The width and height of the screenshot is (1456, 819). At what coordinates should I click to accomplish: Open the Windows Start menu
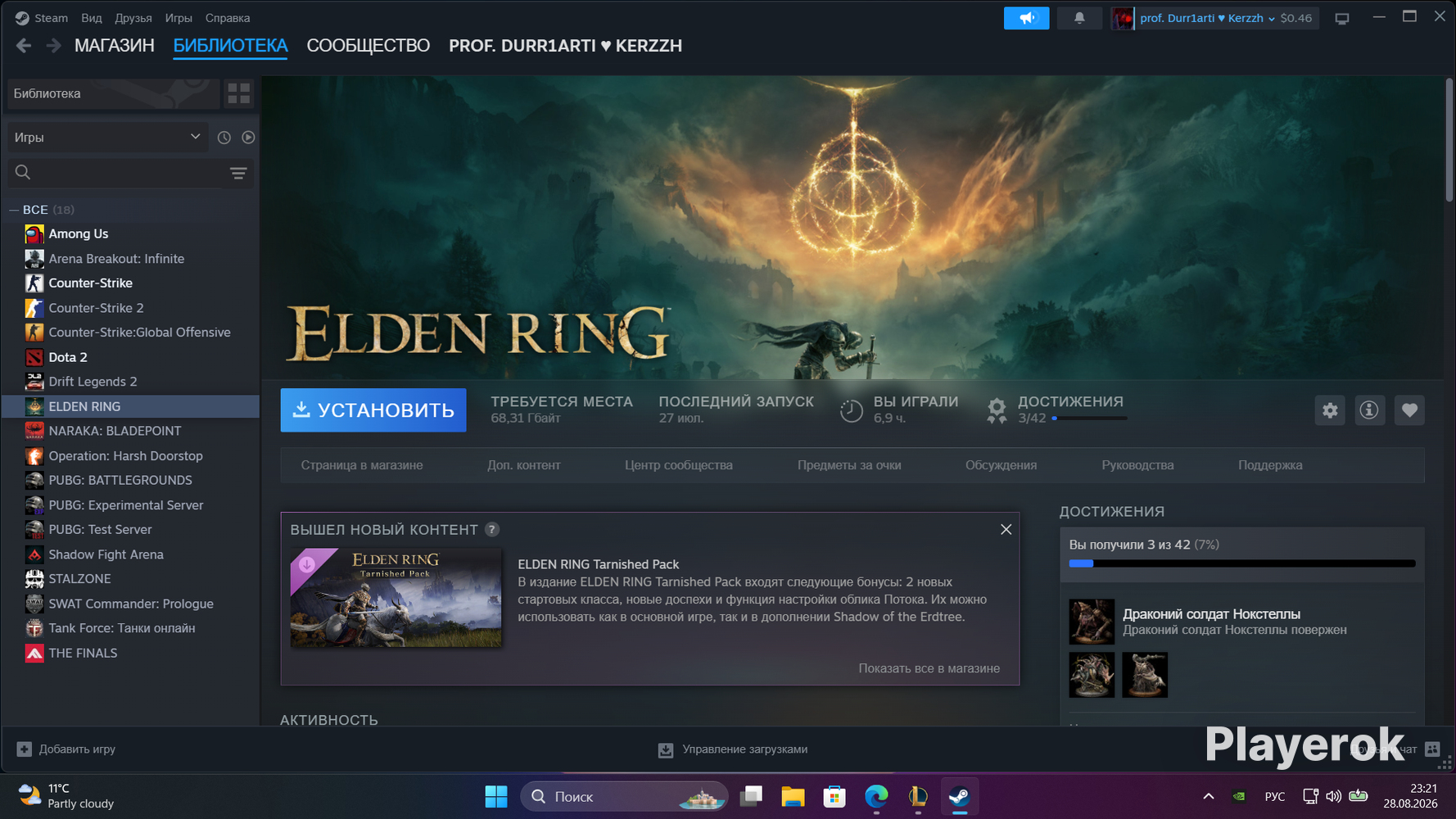click(x=496, y=796)
